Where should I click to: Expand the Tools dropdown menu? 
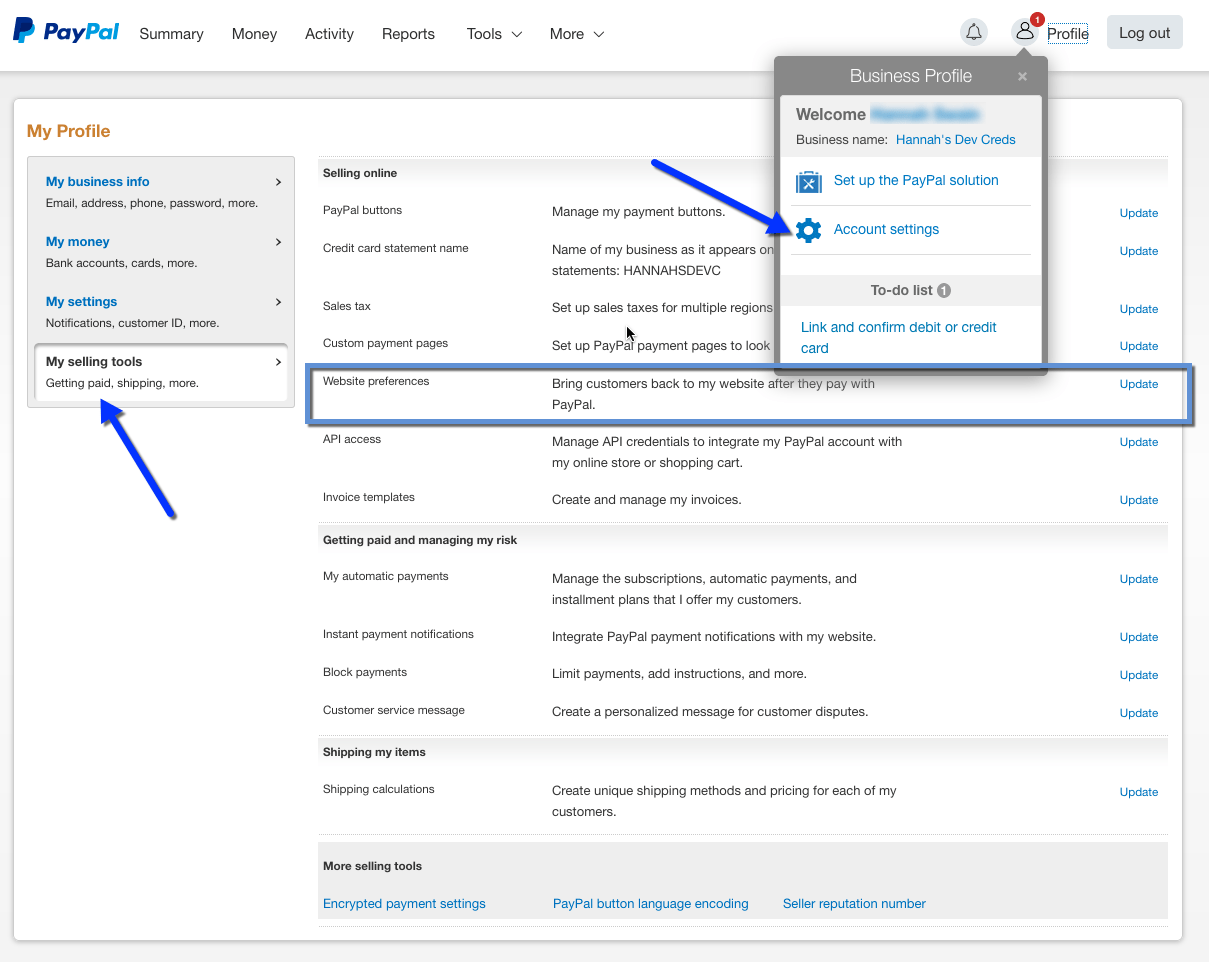pos(494,34)
